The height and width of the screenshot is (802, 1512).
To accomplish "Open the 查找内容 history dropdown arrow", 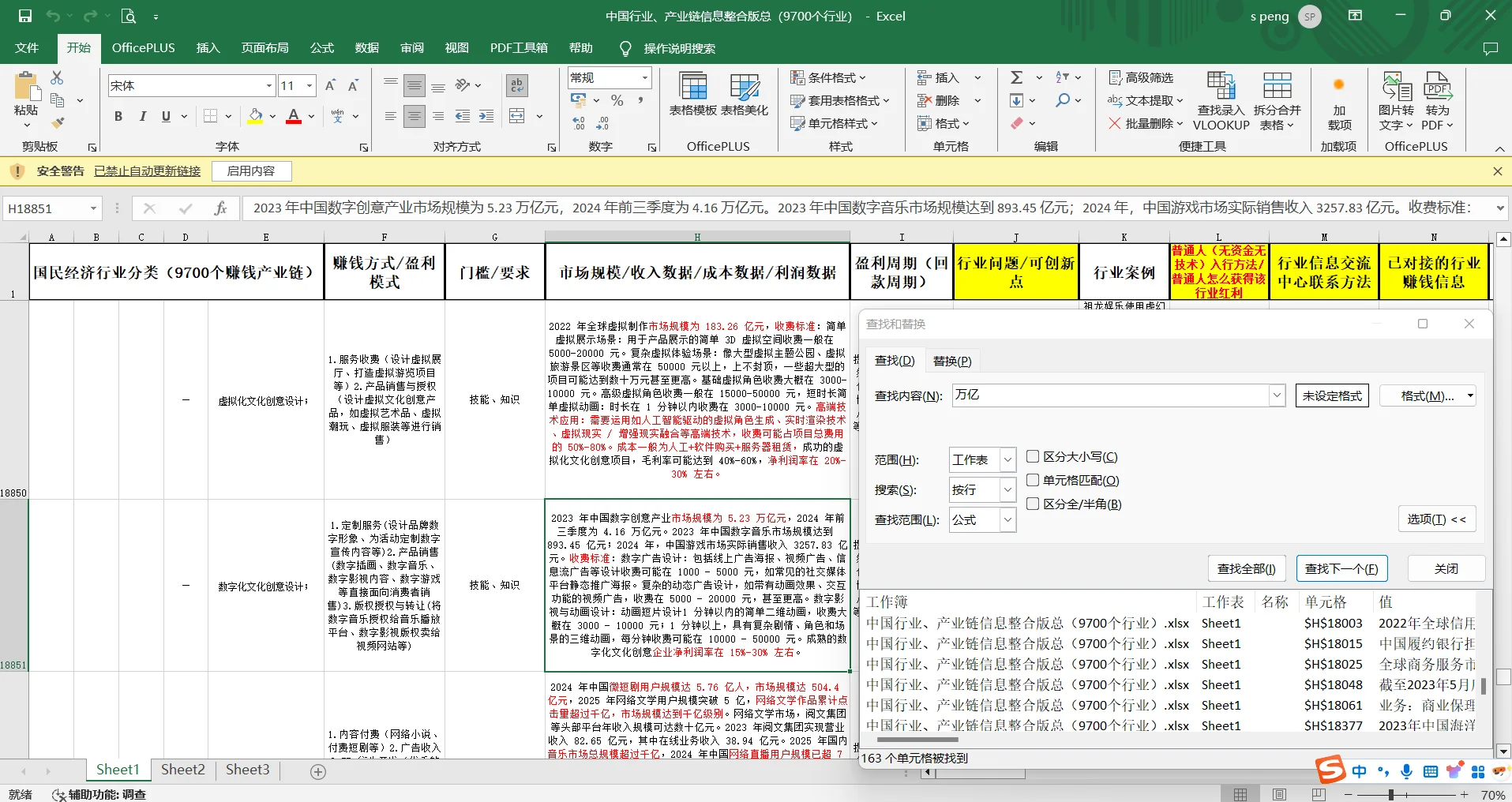I will (x=1277, y=395).
